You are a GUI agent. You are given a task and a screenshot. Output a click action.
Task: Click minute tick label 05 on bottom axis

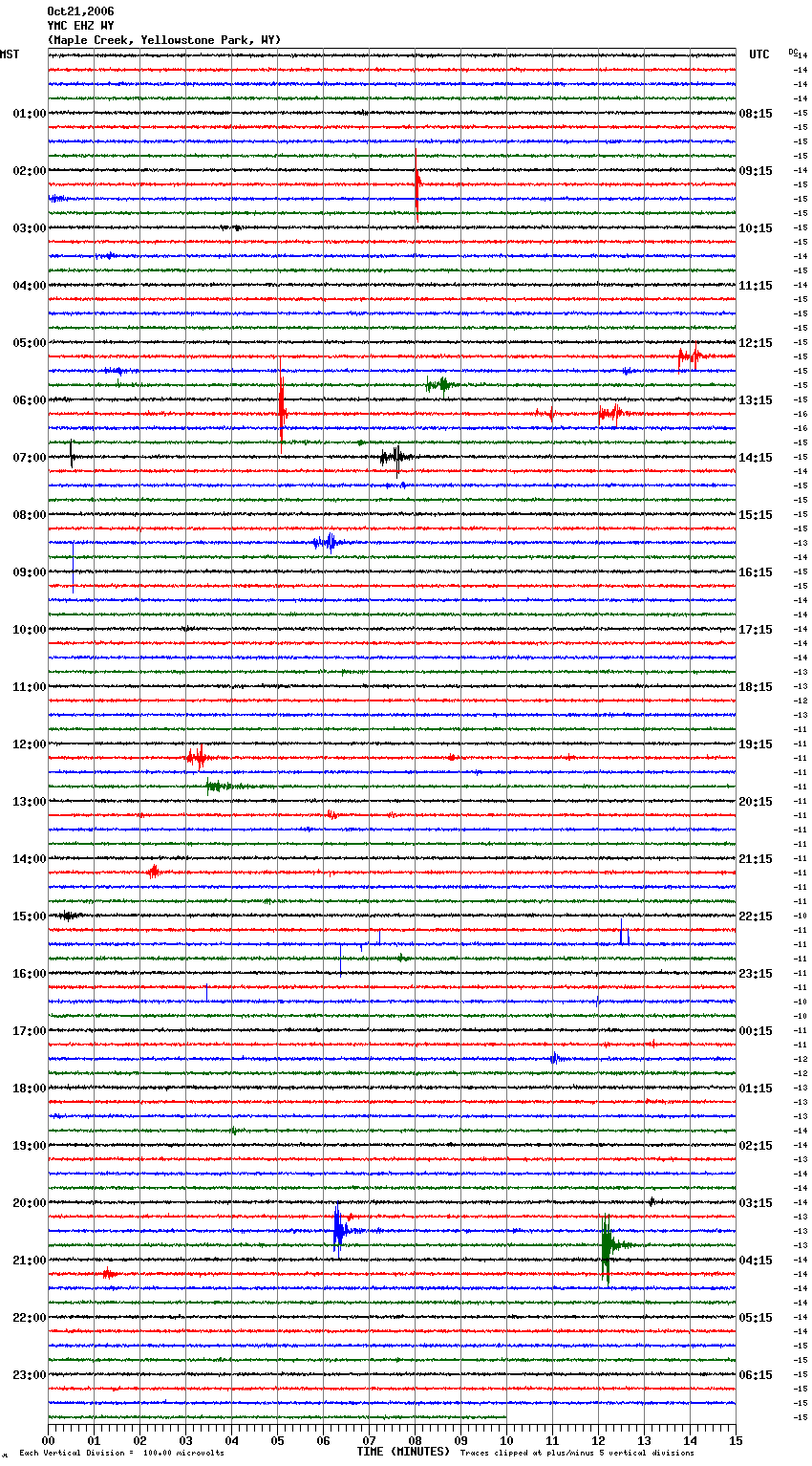tap(277, 1440)
